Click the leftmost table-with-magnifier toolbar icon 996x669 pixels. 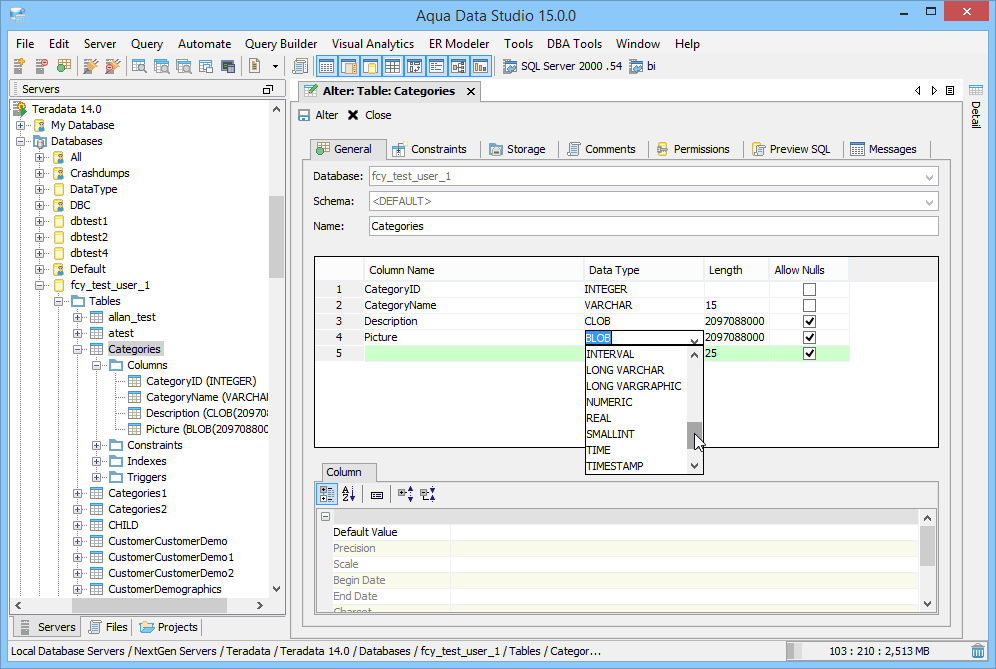[139, 66]
